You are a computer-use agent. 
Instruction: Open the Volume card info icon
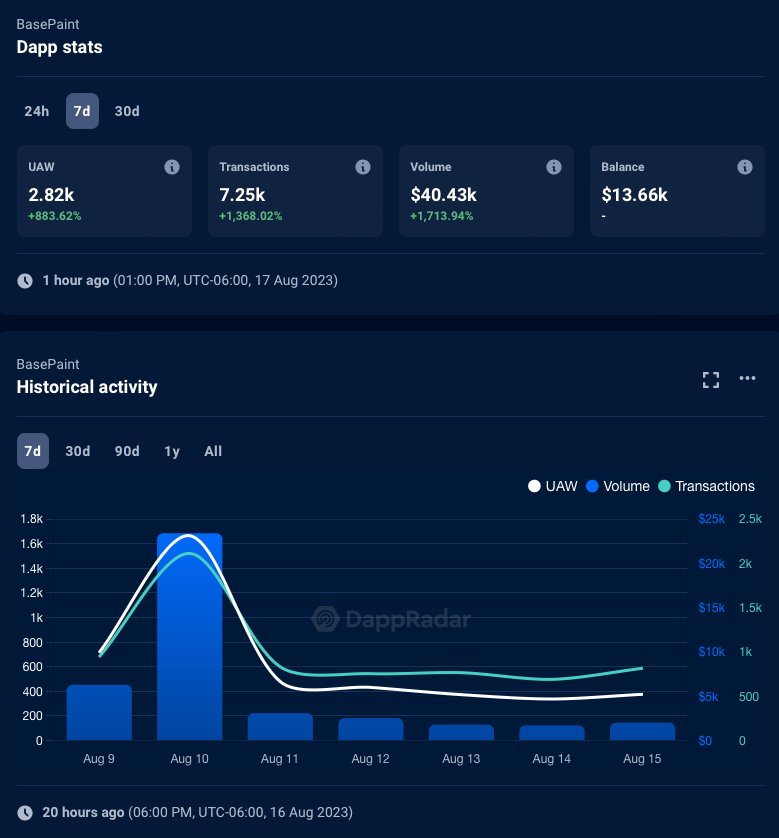point(554,167)
